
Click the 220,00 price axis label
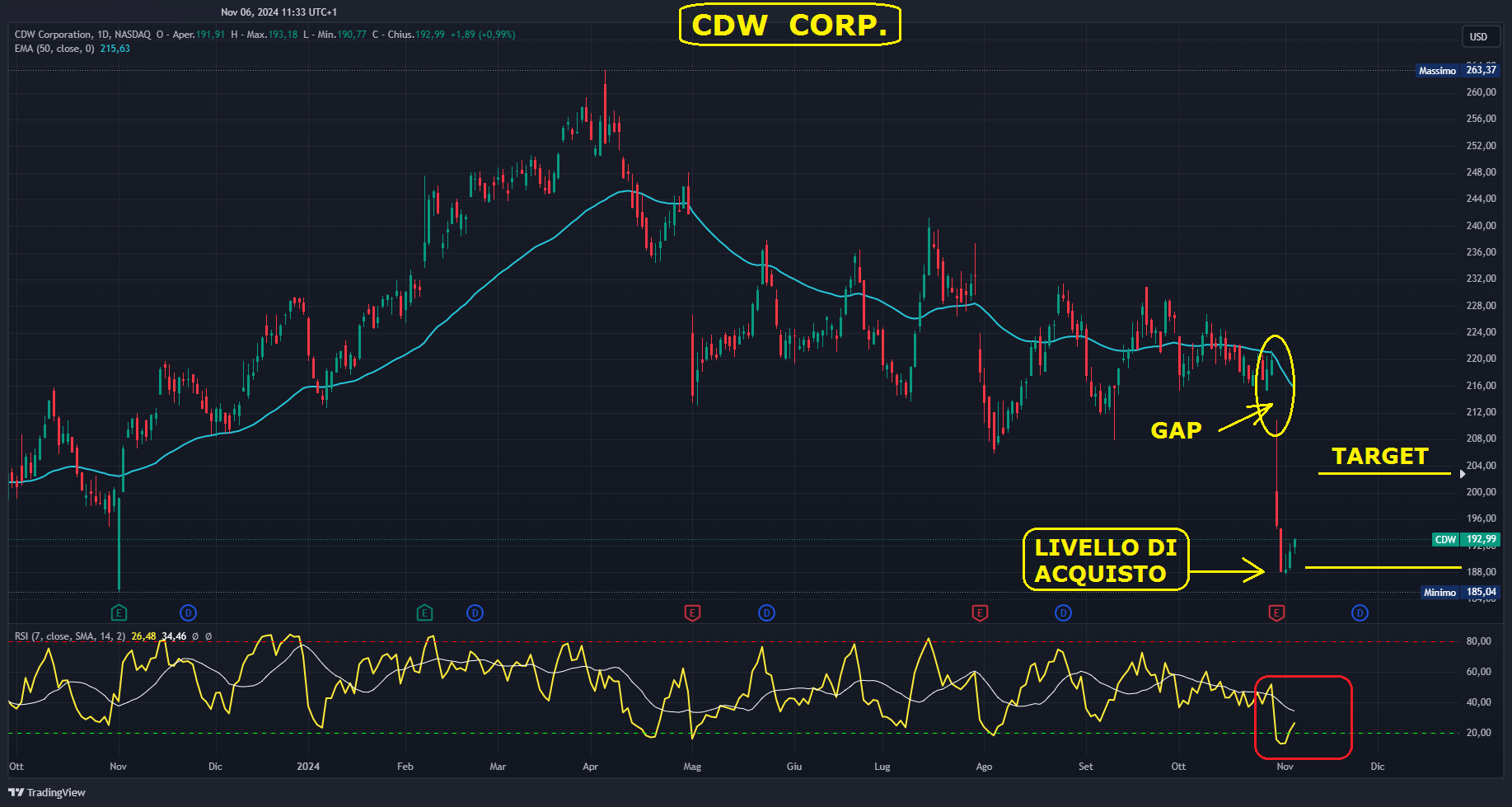pyautogui.click(x=1481, y=359)
